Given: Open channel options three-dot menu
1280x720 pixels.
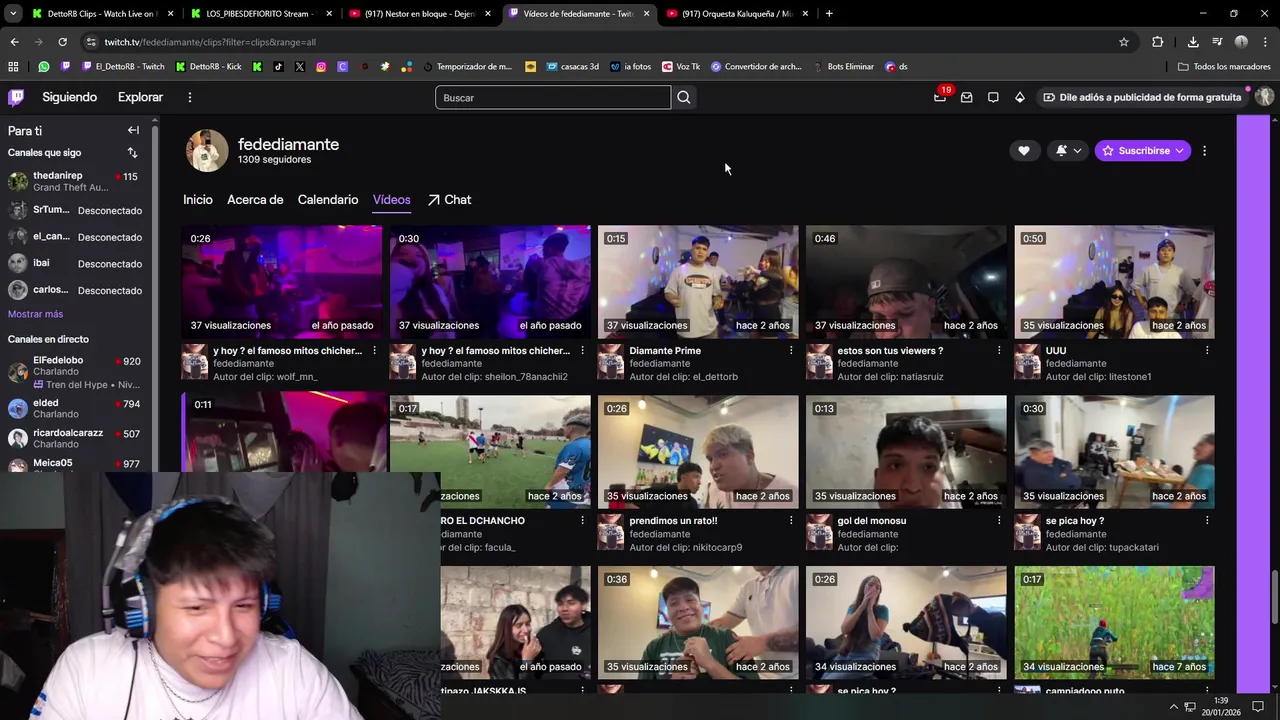Looking at the screenshot, I should pyautogui.click(x=1204, y=150).
